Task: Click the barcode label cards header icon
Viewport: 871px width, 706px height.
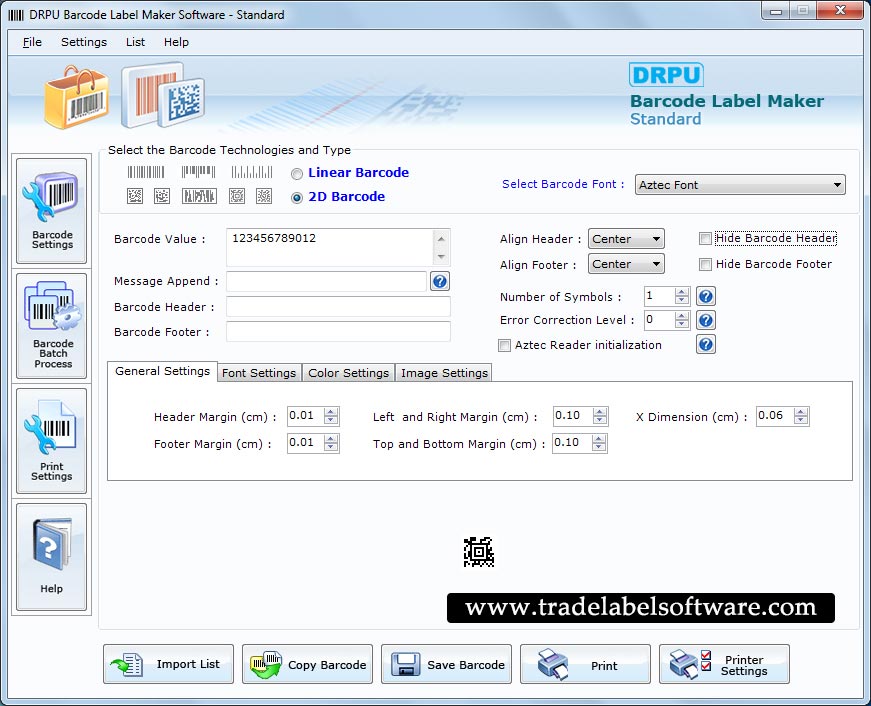Action: [x=163, y=95]
